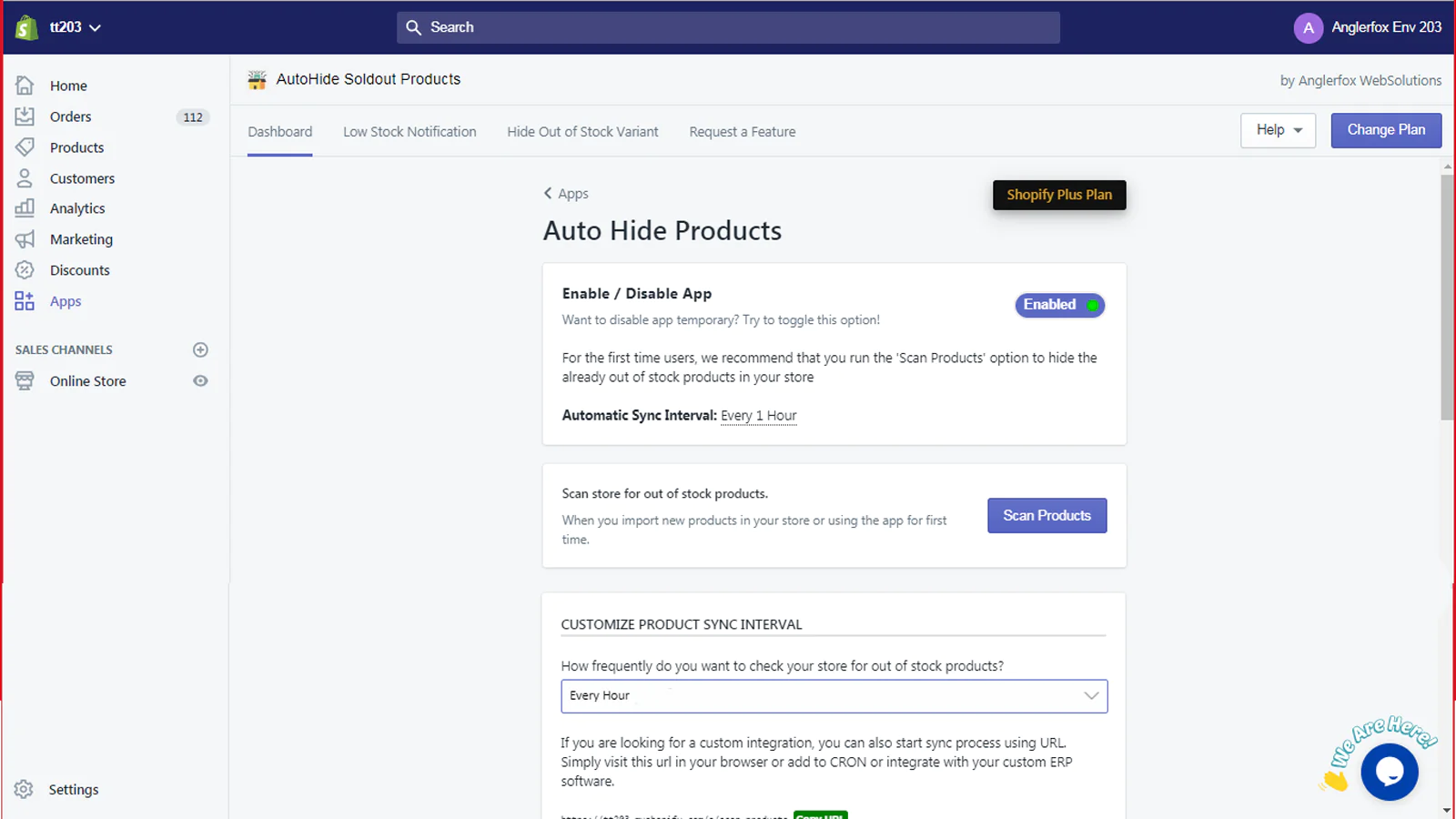Click the Customers person icon

click(x=25, y=178)
